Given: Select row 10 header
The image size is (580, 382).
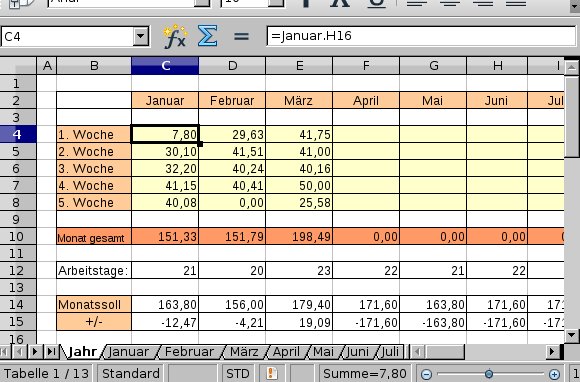Looking at the screenshot, I should click(18, 236).
